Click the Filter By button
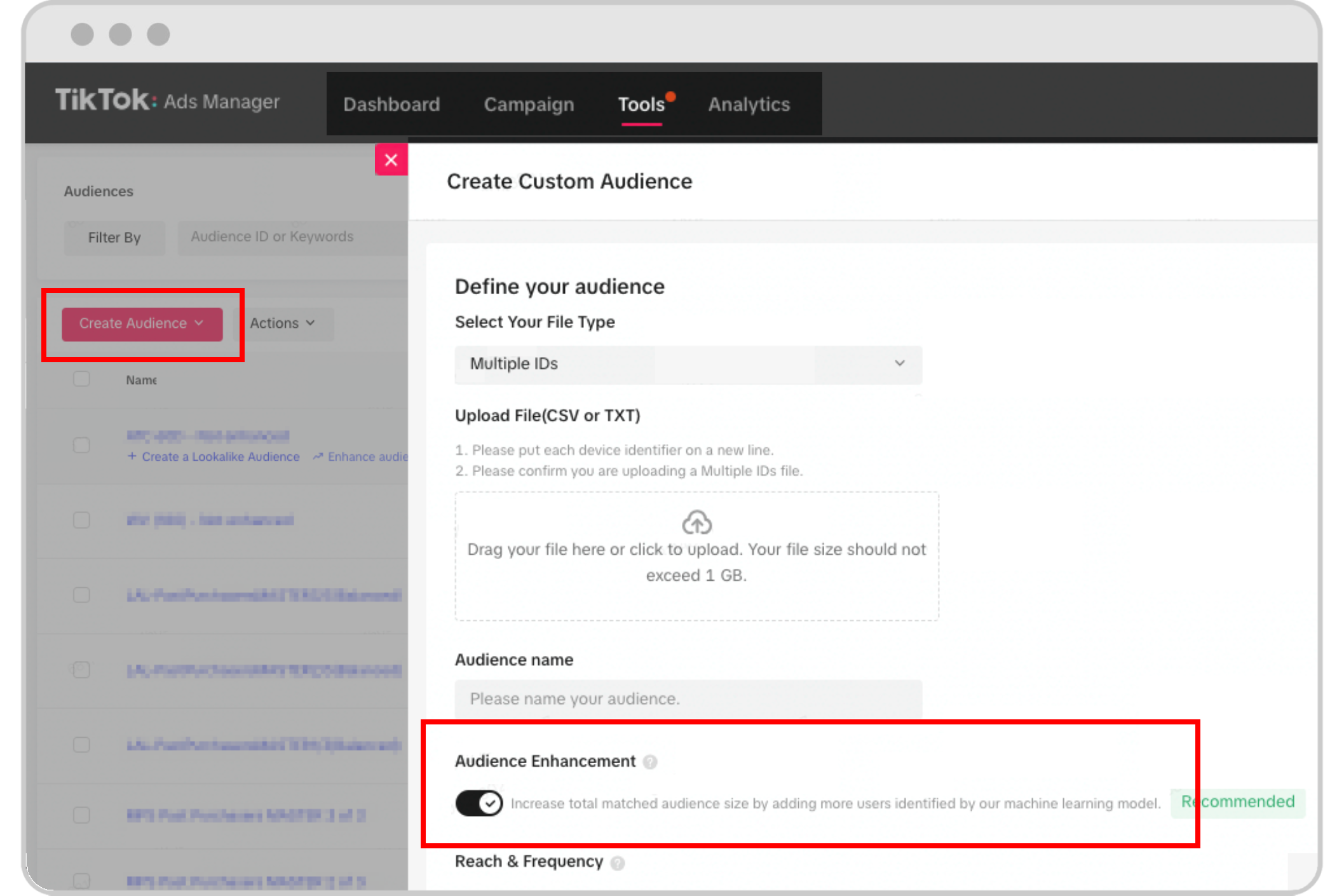This screenshot has width=1344, height=896. 114,238
